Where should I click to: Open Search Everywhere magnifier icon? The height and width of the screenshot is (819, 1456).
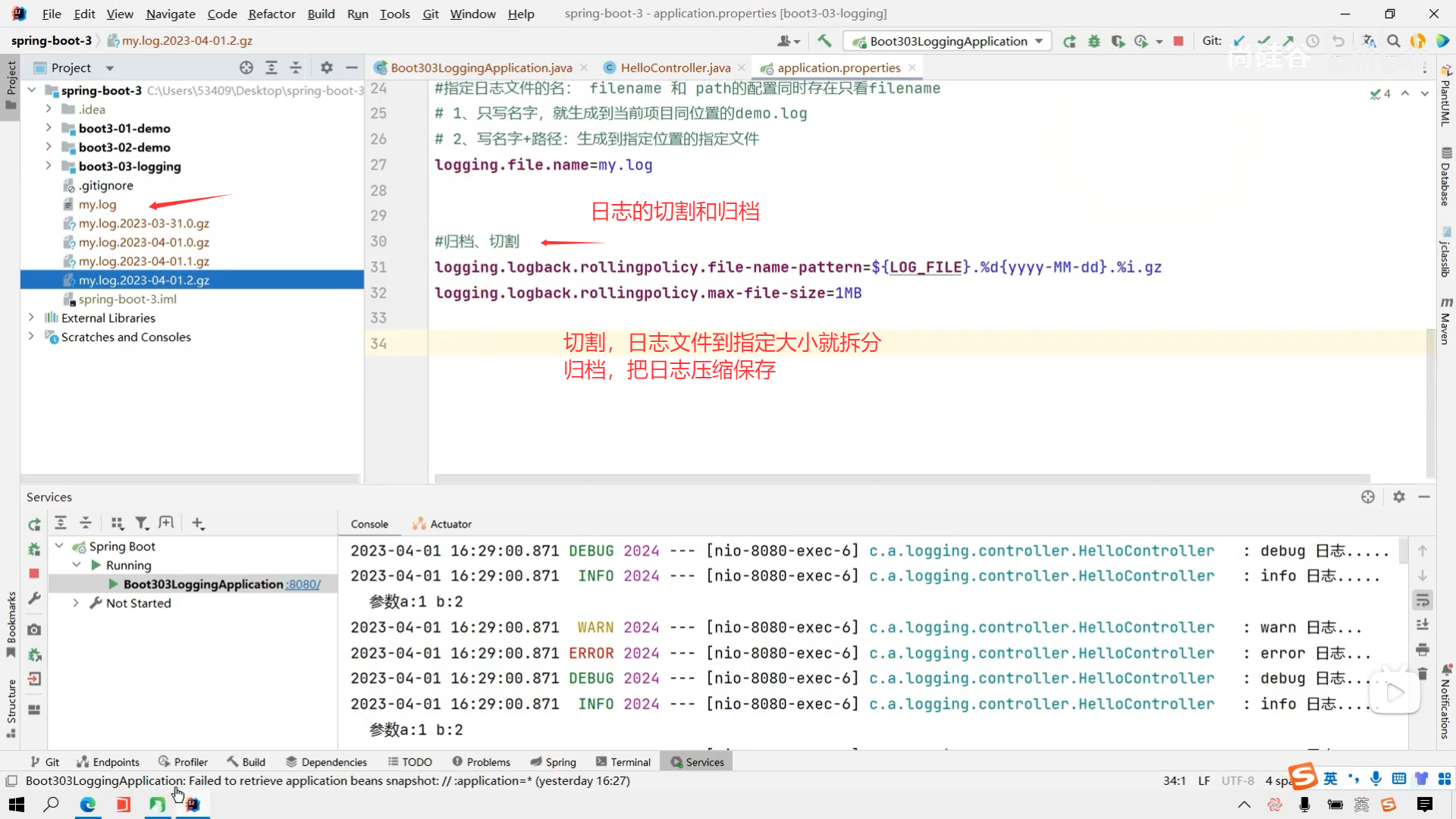click(x=1393, y=41)
